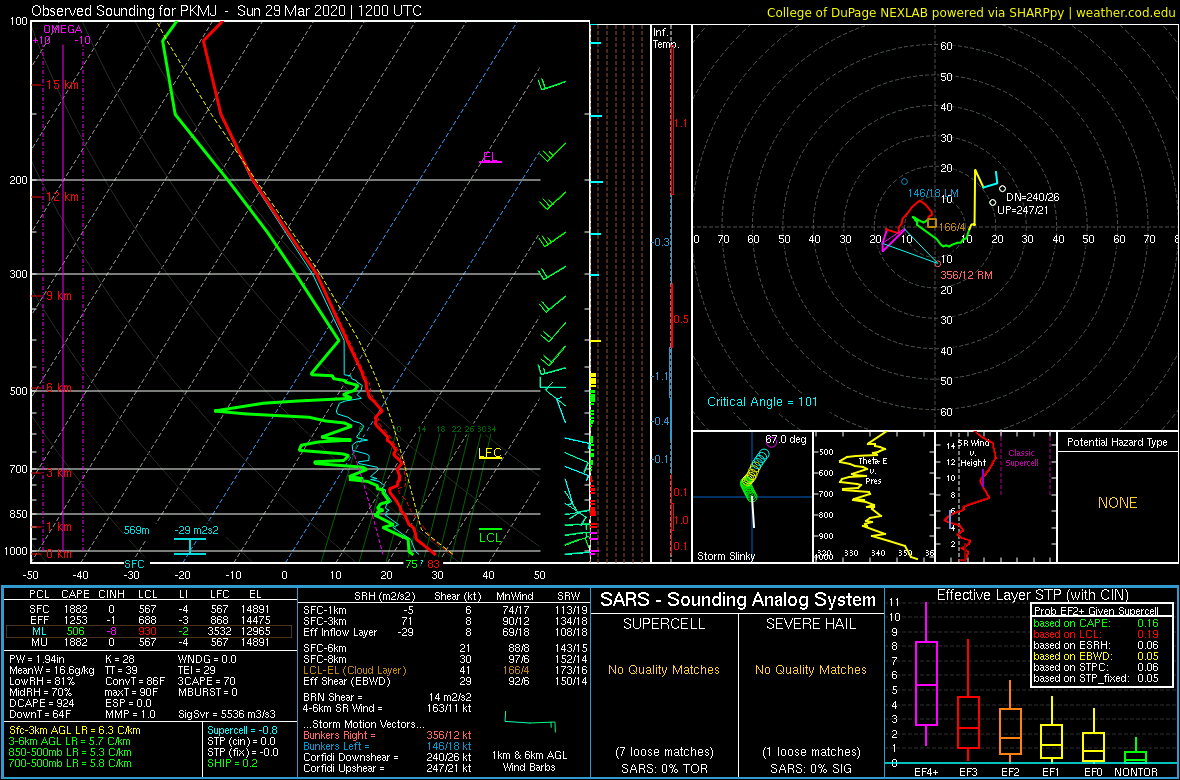Click the 'SFC-1km' shear row

click(x=444, y=609)
